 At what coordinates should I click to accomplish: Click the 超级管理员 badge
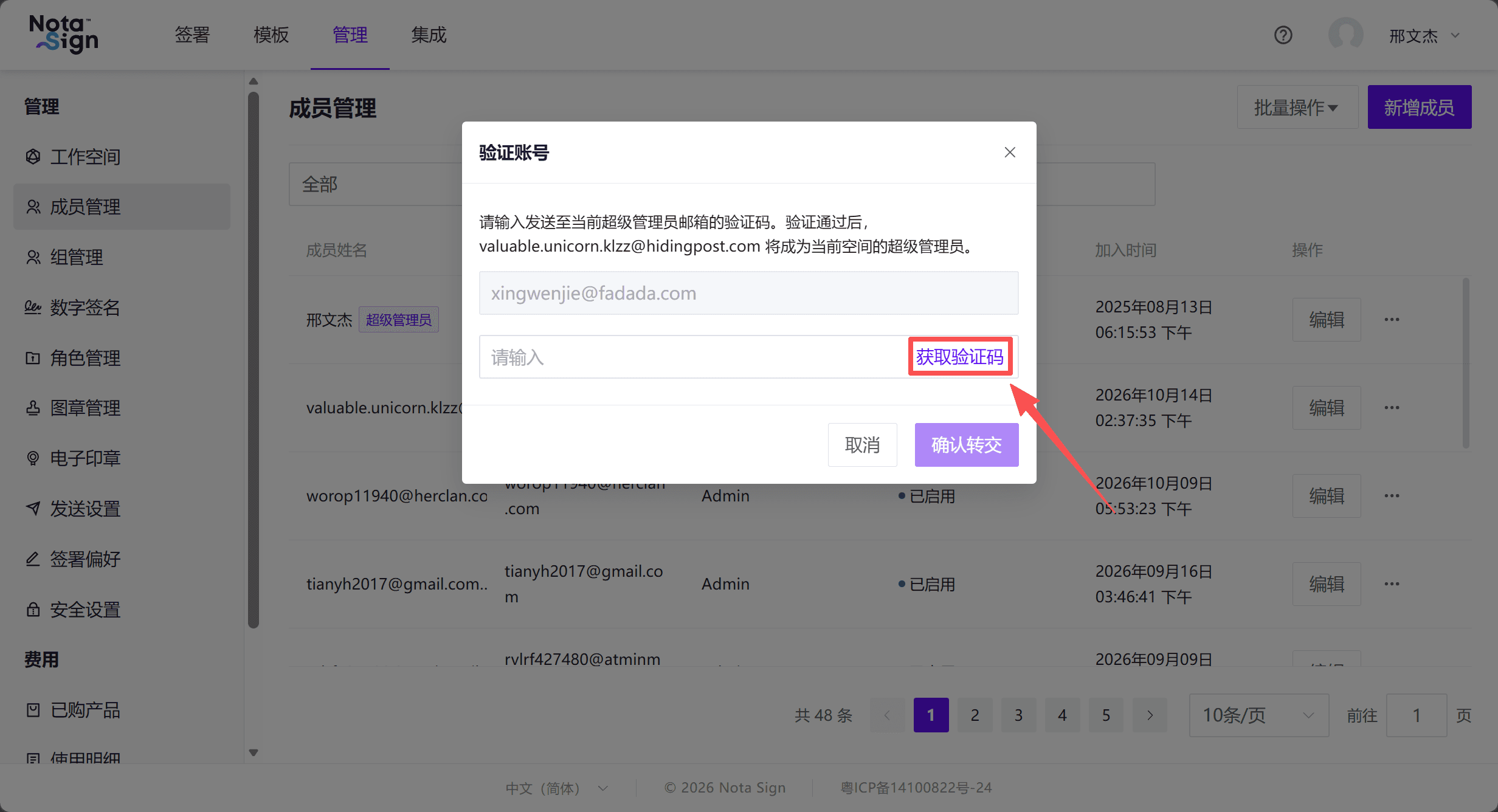coord(399,320)
